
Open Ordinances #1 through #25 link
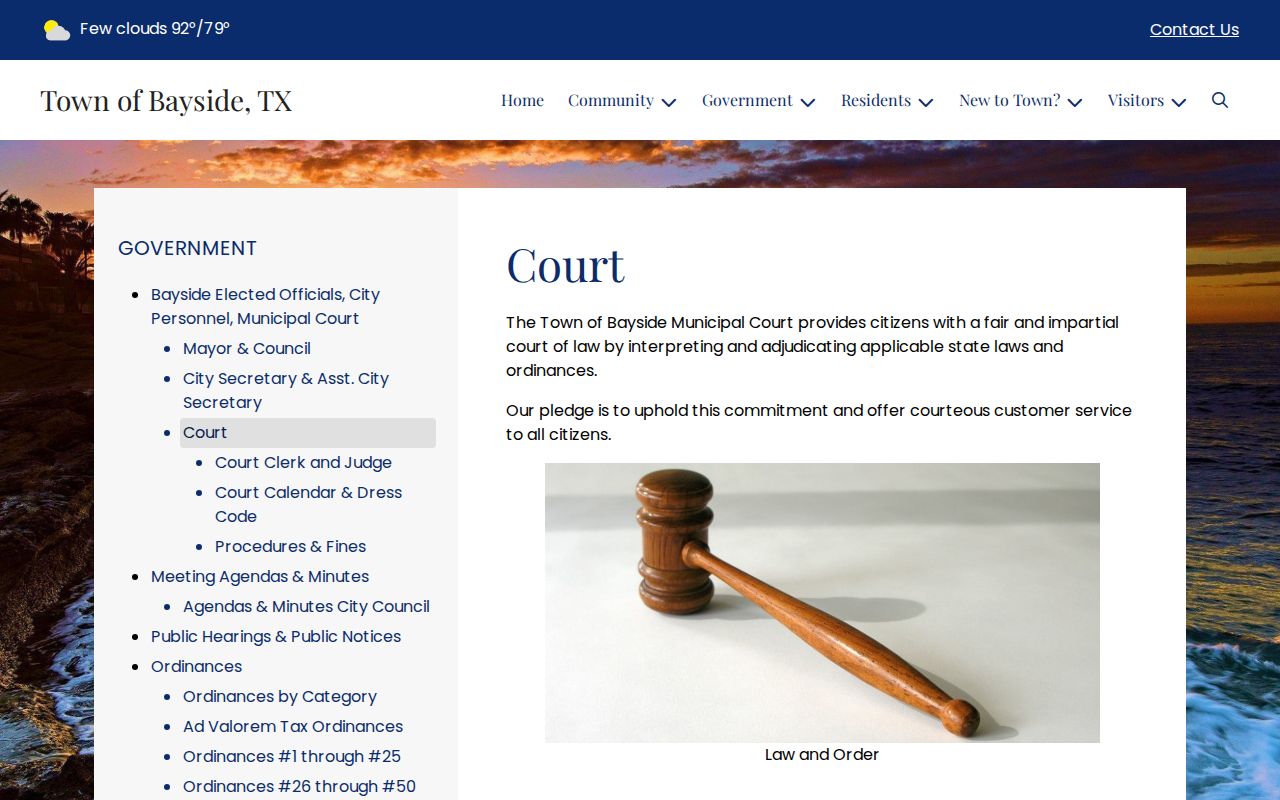click(x=292, y=756)
